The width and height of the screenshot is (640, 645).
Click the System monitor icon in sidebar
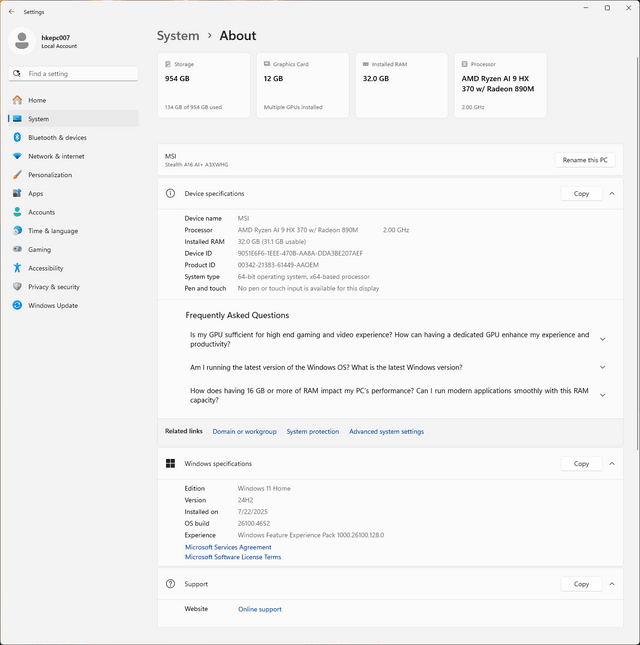17,119
